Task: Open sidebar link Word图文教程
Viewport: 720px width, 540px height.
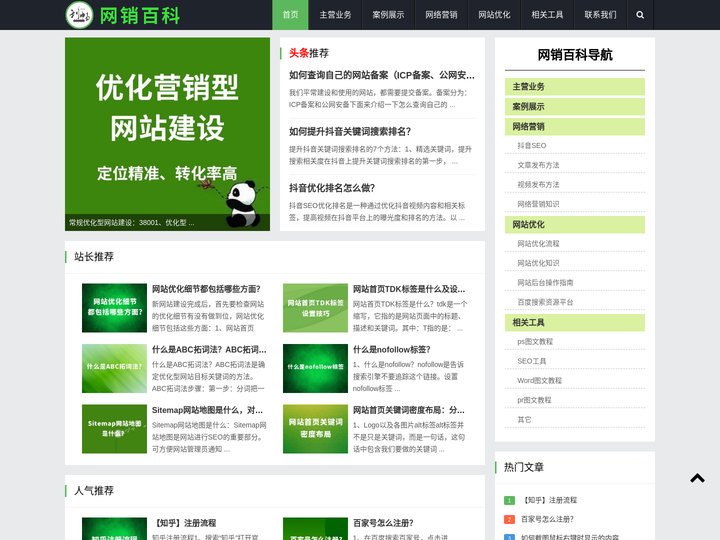Action: click(540, 381)
